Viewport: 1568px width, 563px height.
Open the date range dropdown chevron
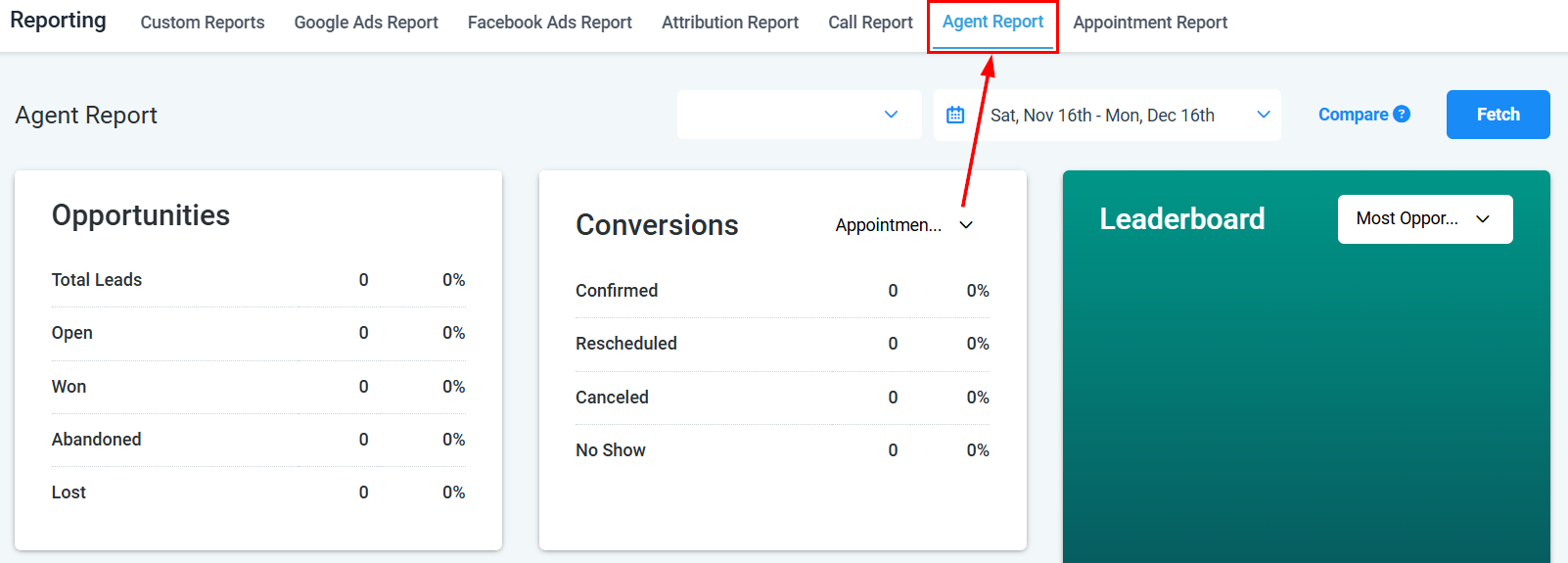pyautogui.click(x=1264, y=115)
